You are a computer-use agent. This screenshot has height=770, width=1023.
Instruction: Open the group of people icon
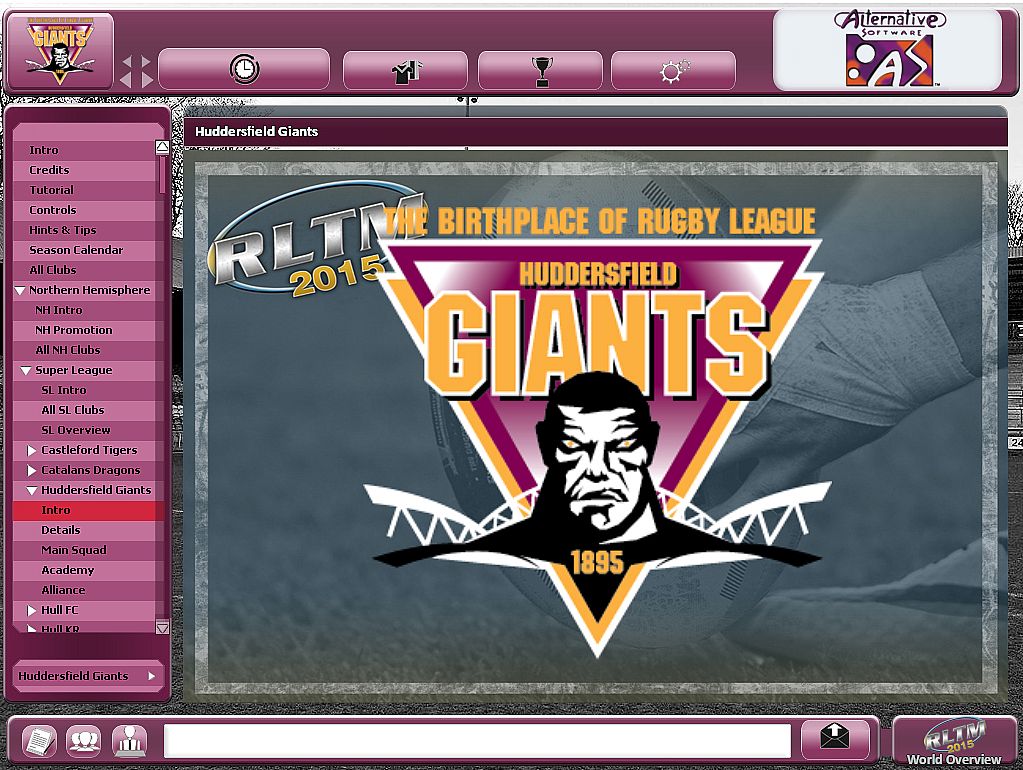point(84,741)
